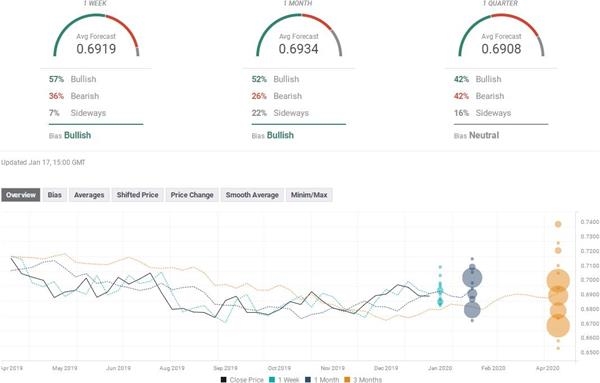Toggle the Close Price legend series
This screenshot has width=600, height=383.
(242, 380)
